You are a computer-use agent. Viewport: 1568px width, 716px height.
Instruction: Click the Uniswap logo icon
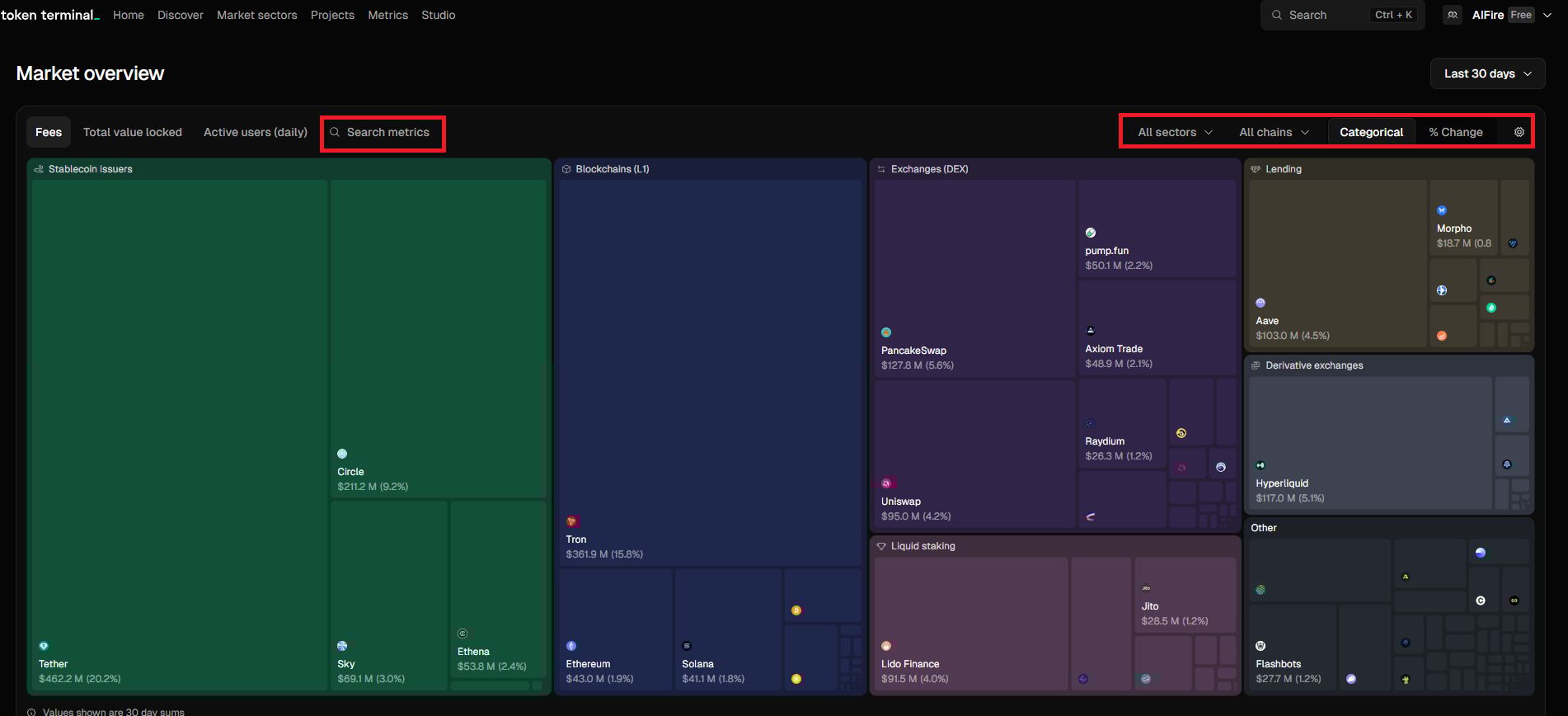pos(886,483)
